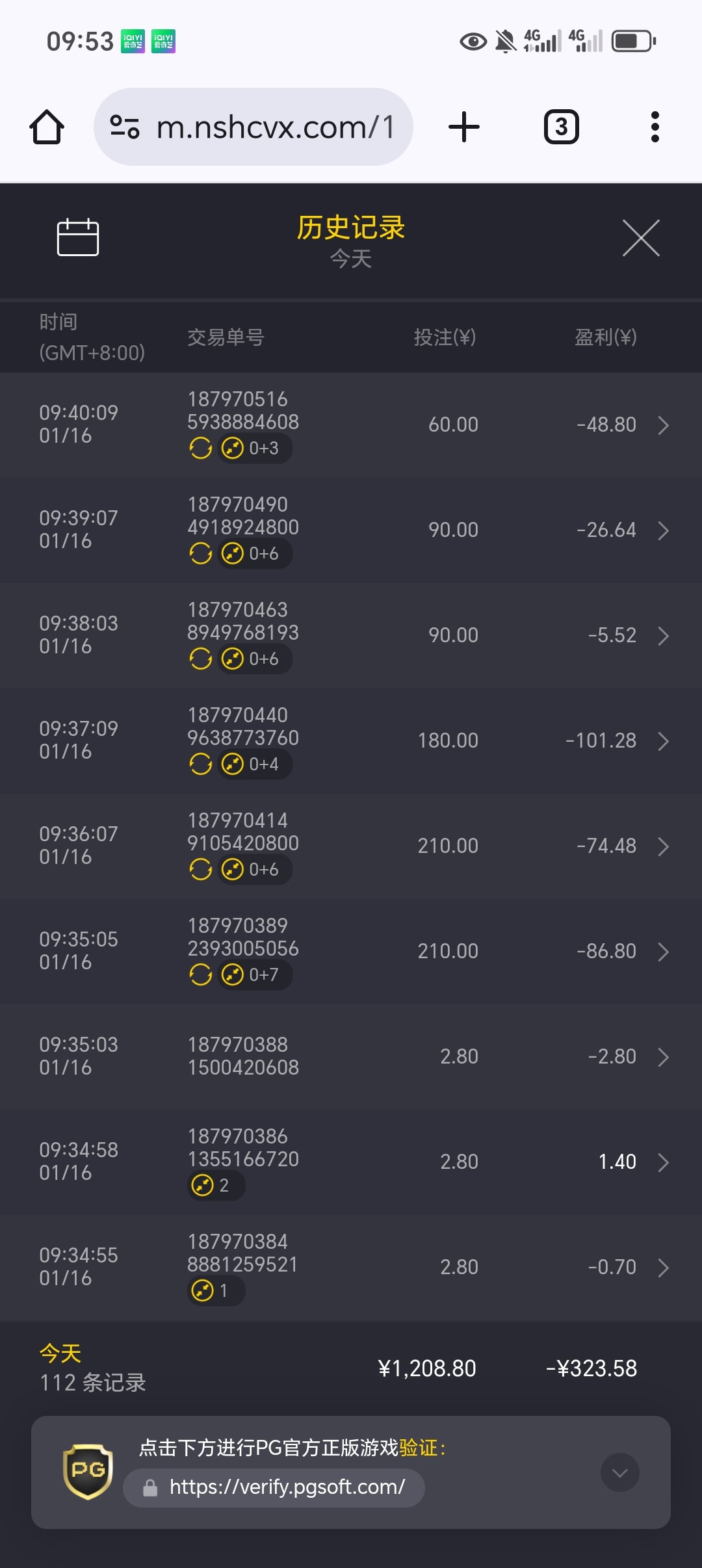The image size is (702, 1568).
Task: Tap the browser home icon
Action: coord(47,127)
